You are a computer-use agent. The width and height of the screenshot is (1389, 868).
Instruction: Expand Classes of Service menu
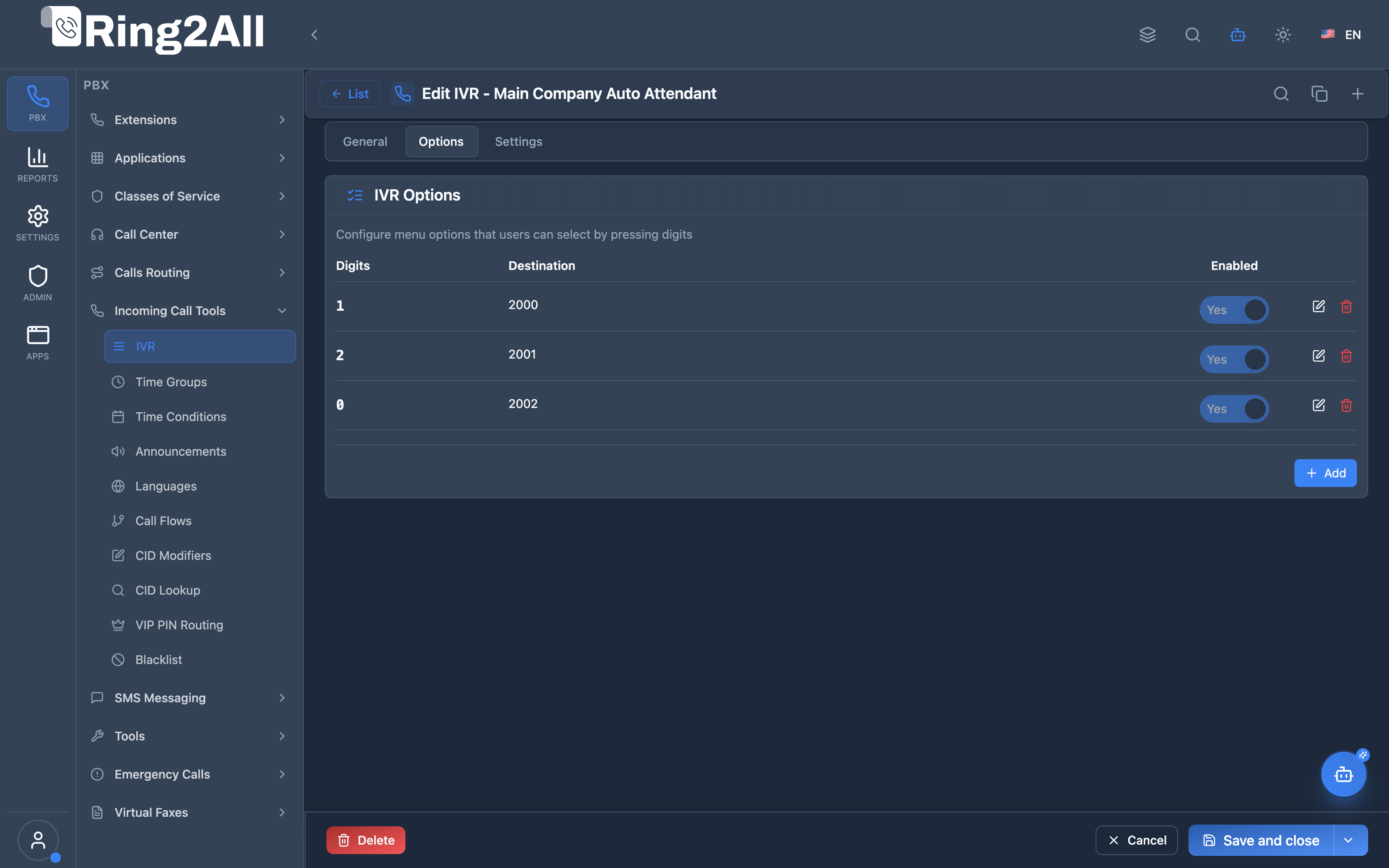[188, 196]
